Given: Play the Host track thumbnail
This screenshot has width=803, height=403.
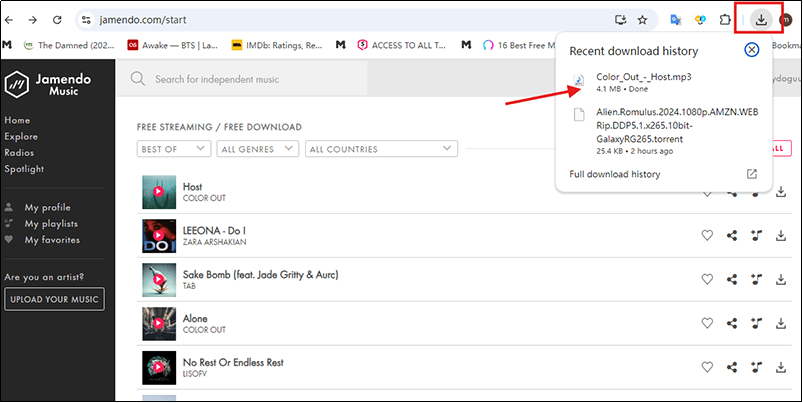Looking at the screenshot, I should point(158,192).
